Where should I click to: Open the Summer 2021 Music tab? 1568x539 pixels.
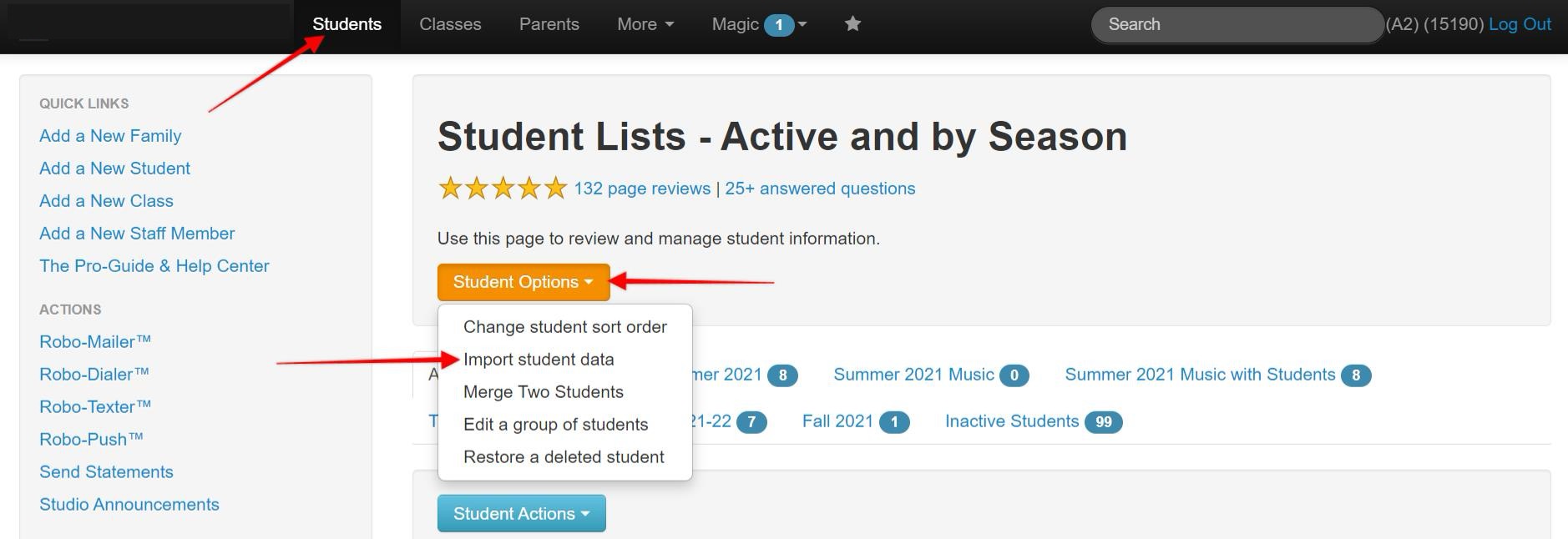click(913, 375)
